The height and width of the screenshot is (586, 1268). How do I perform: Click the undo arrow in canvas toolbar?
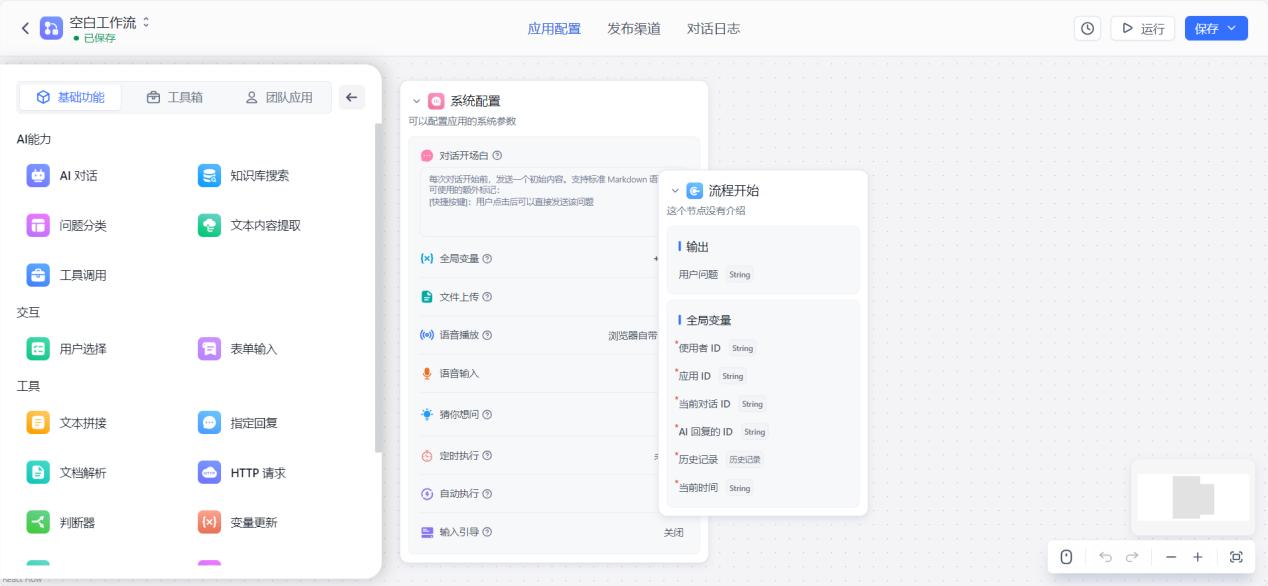pyautogui.click(x=1105, y=557)
